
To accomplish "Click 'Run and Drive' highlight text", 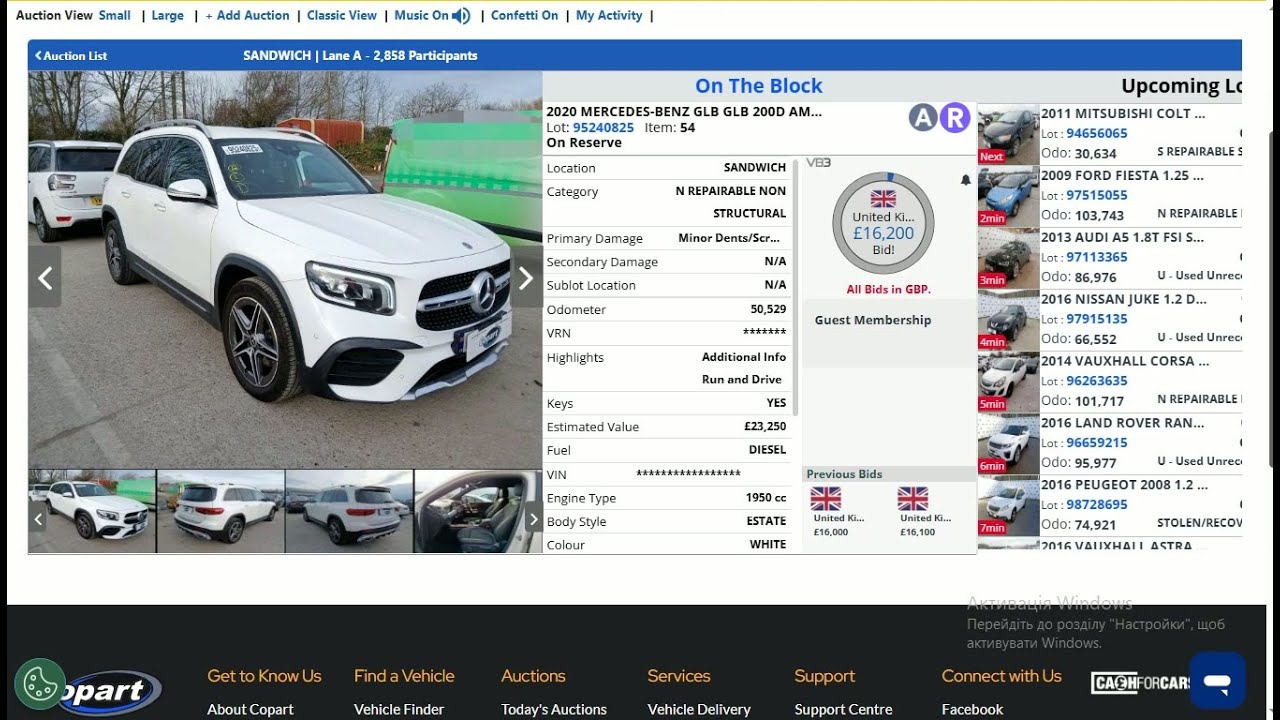I will point(742,380).
